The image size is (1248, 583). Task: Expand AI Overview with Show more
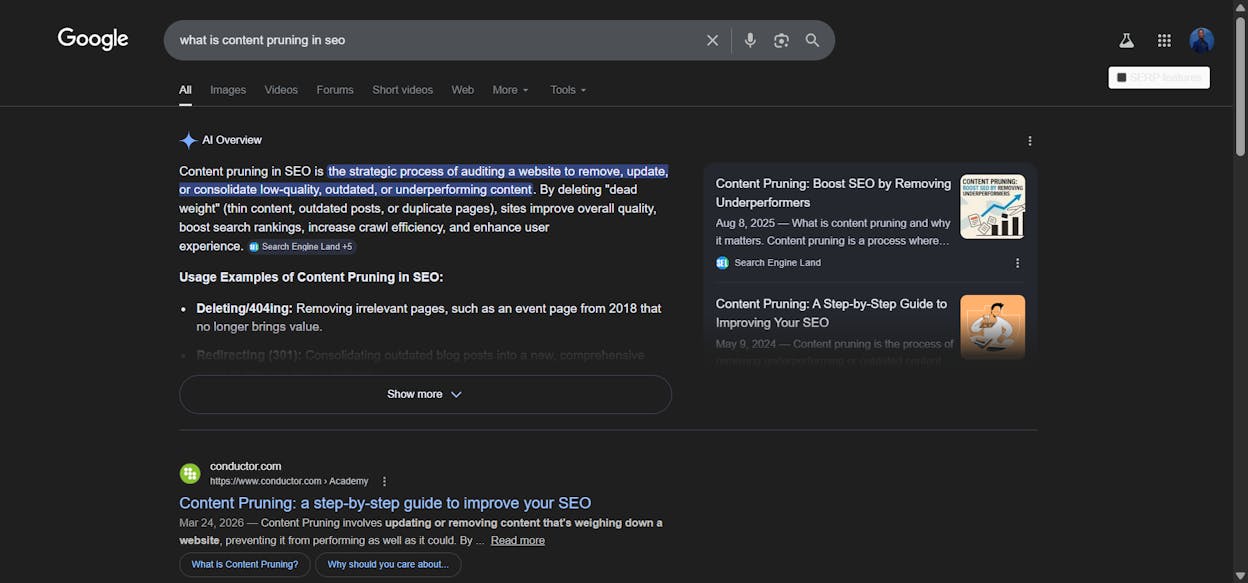click(x=425, y=394)
